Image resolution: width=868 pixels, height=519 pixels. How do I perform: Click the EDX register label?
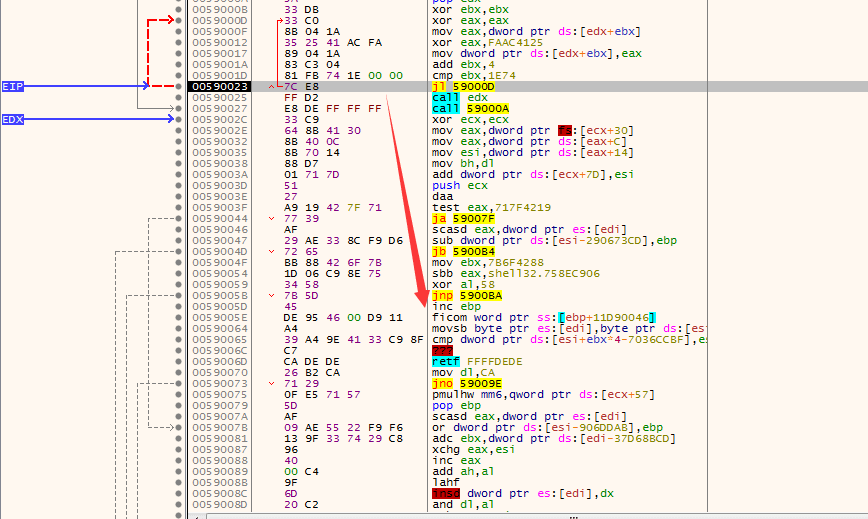[x=13, y=120]
